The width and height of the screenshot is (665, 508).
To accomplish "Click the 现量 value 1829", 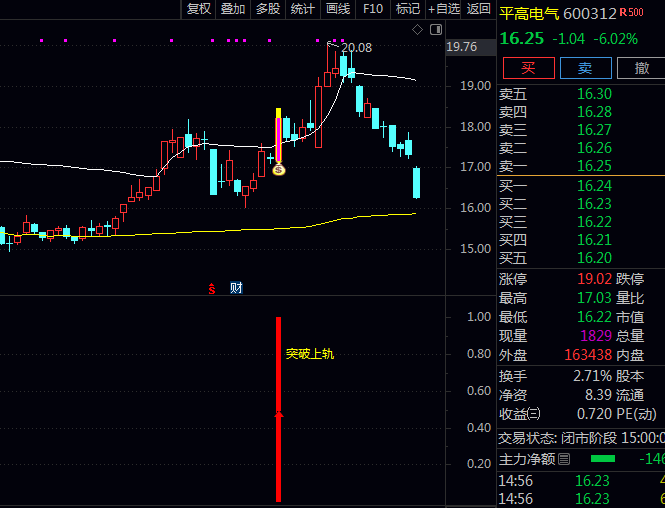I will (x=596, y=336).
